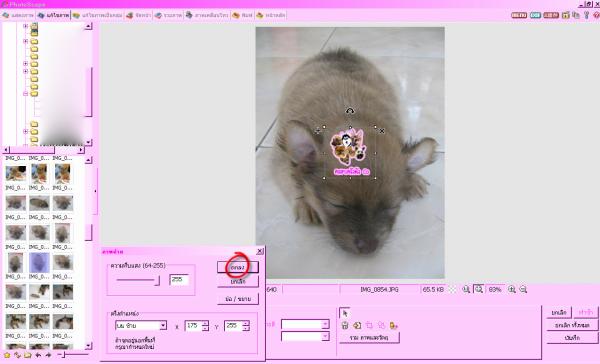Click the X coordinate field showing 175
This screenshot has width=600, height=364.
click(193, 326)
